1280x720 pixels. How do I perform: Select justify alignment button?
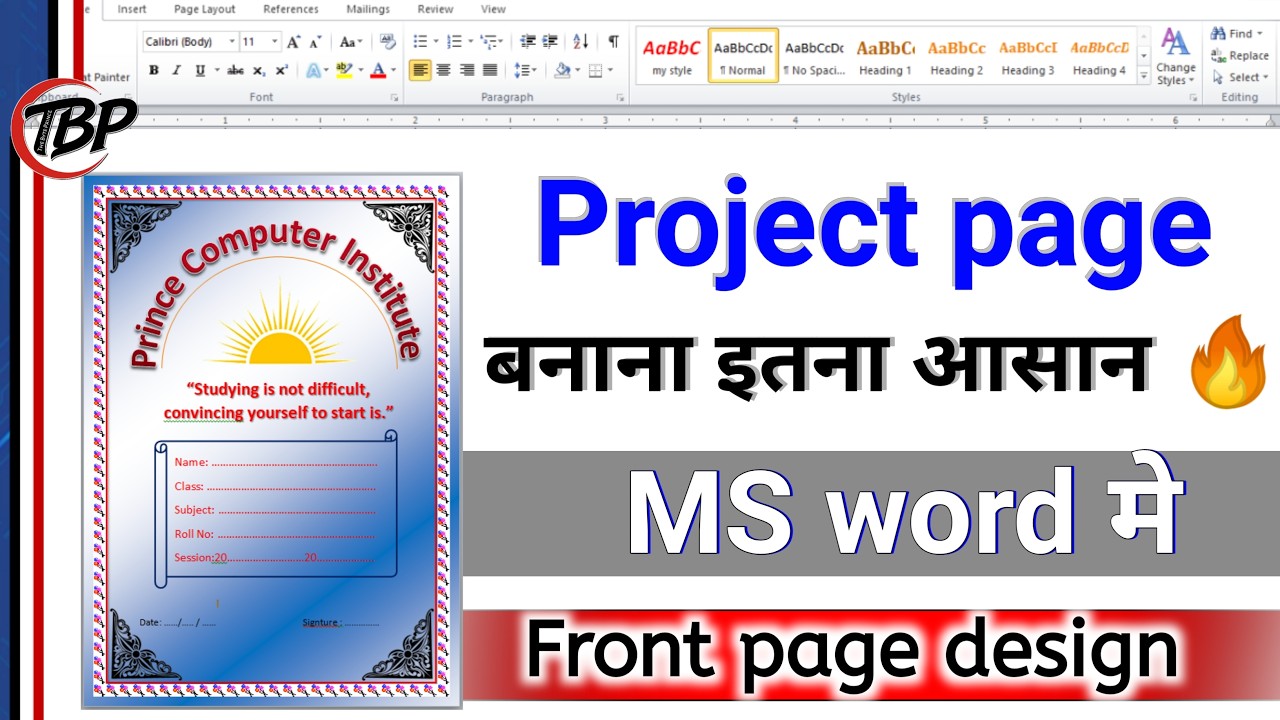pyautogui.click(x=490, y=70)
